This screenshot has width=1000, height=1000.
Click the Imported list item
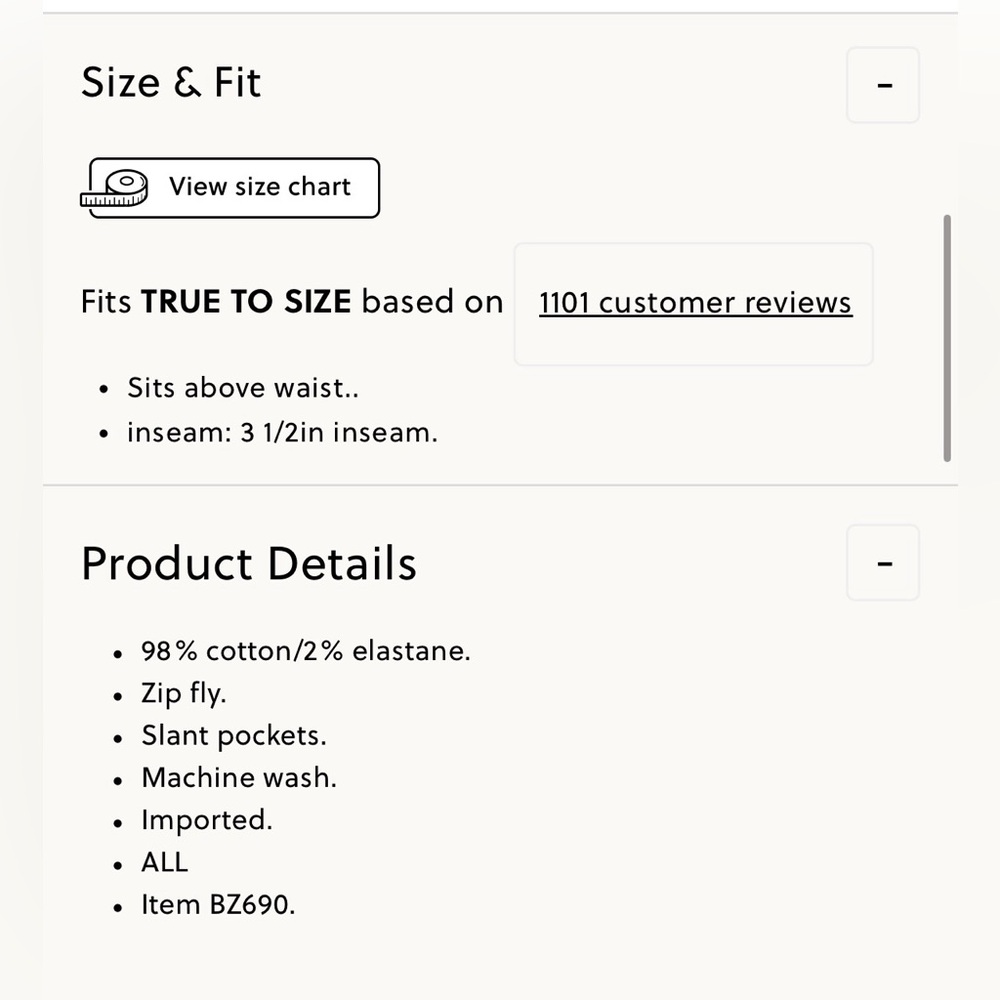pos(207,820)
